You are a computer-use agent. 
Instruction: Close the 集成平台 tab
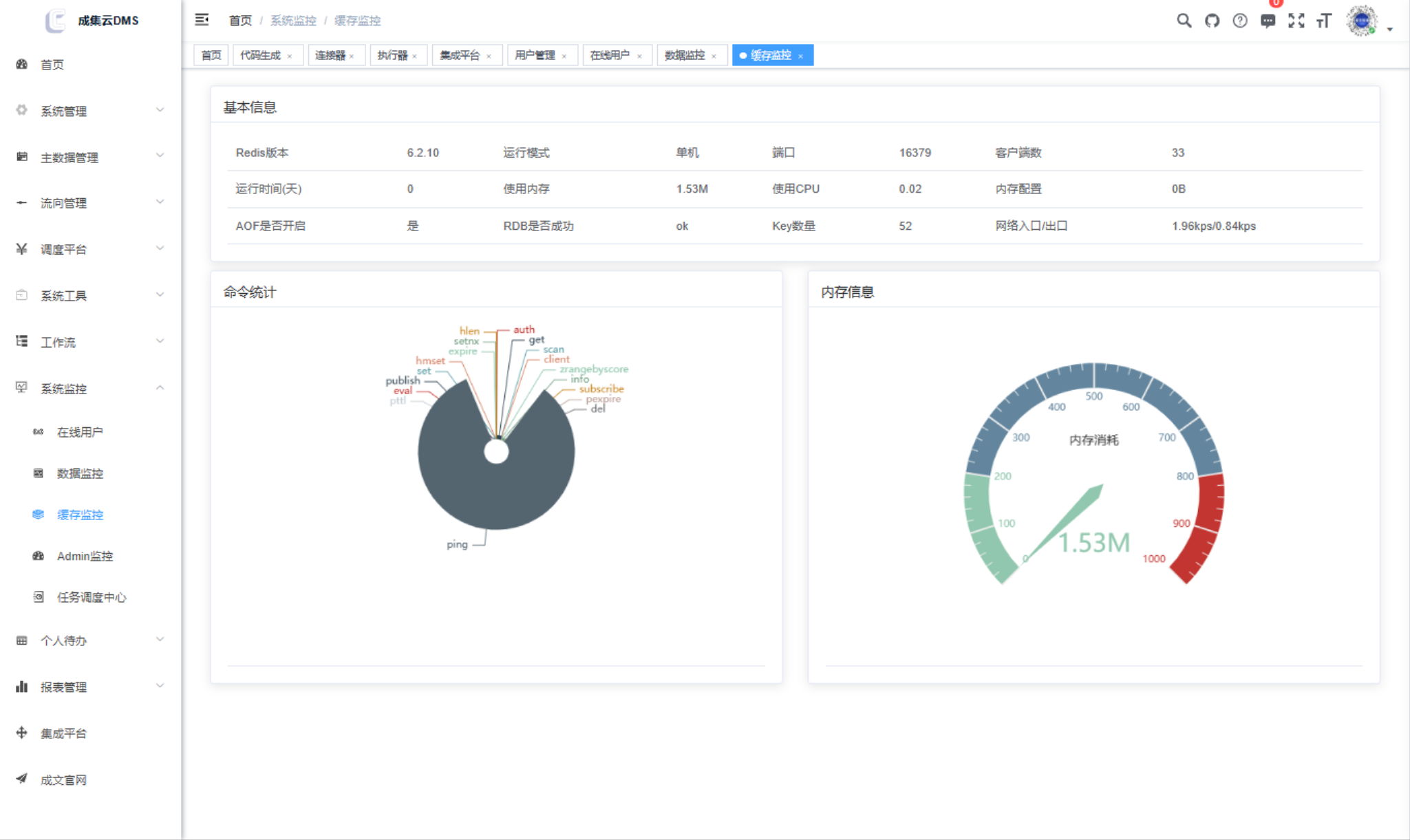point(489,56)
